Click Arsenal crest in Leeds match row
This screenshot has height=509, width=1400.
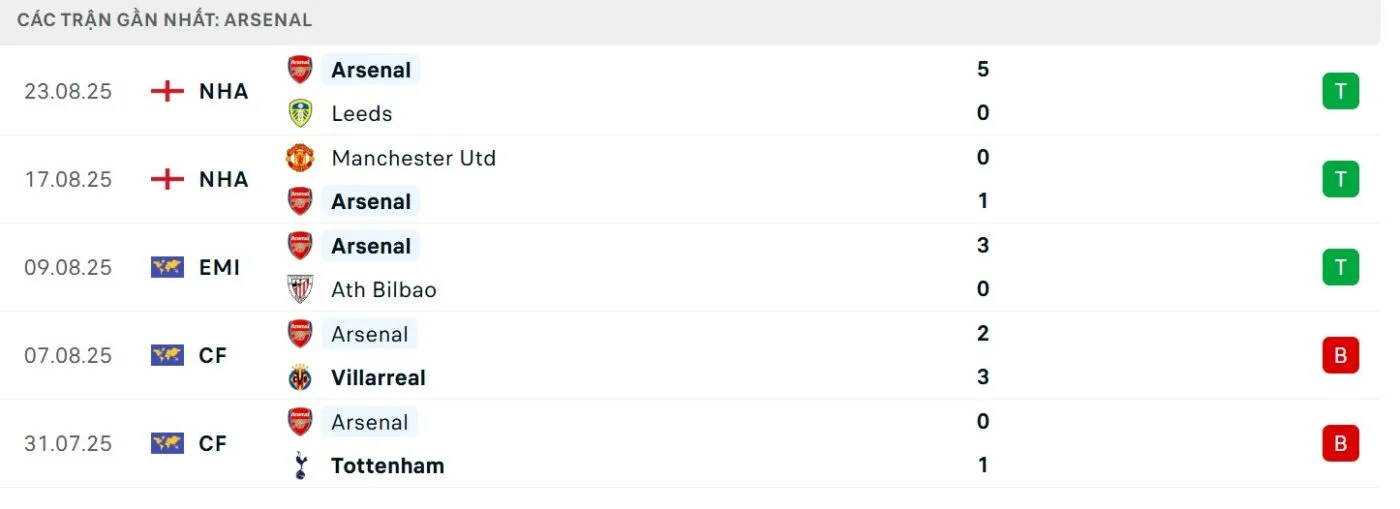300,70
